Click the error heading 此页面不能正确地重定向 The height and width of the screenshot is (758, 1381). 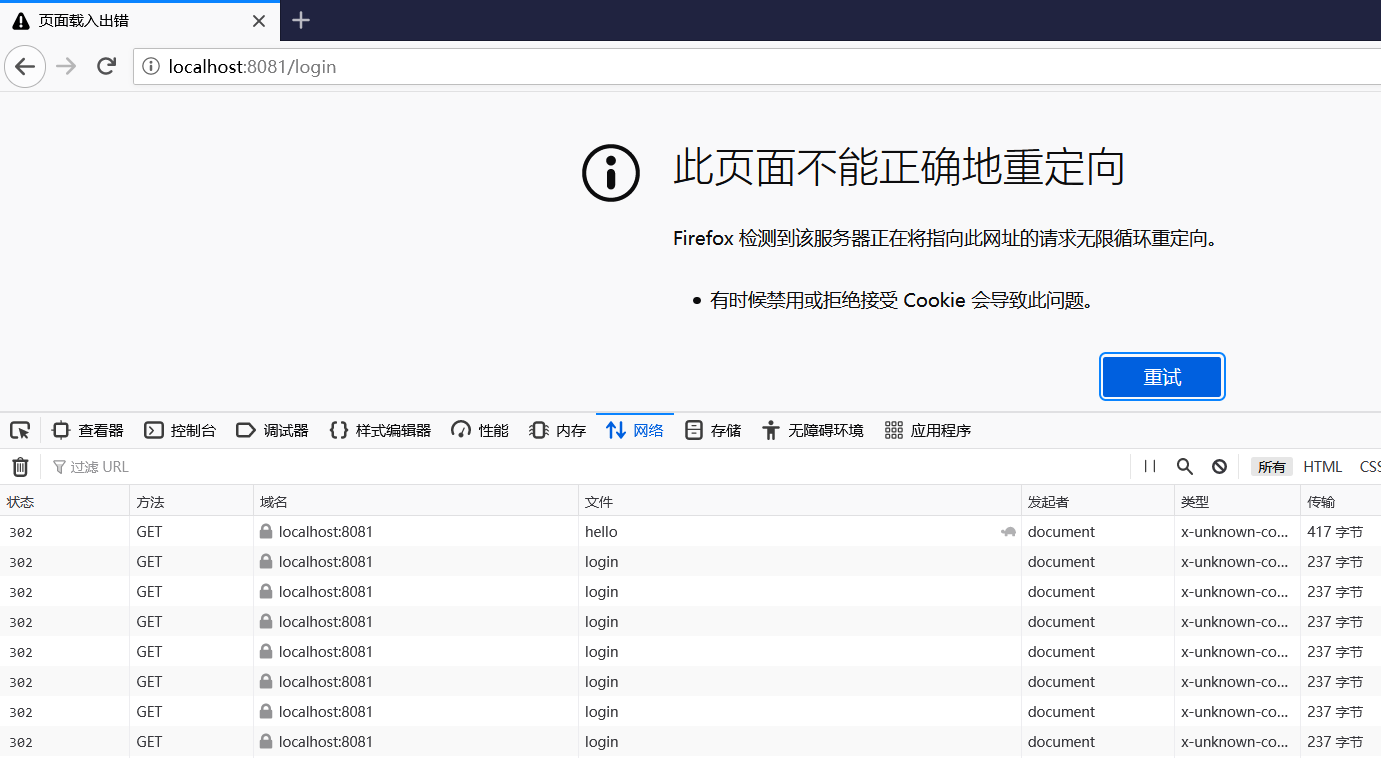pos(899,168)
